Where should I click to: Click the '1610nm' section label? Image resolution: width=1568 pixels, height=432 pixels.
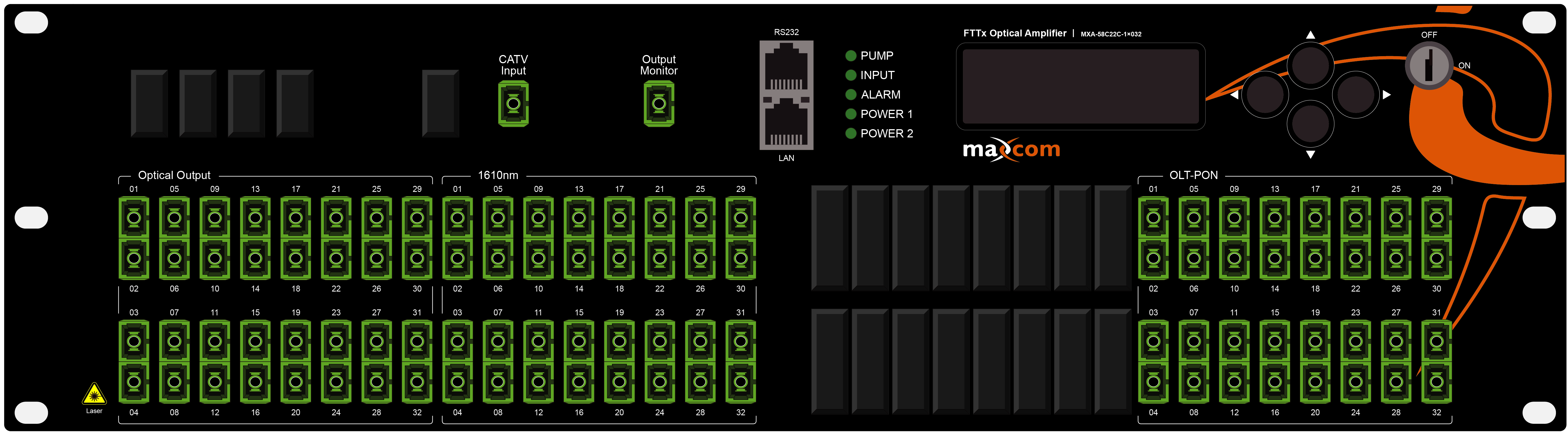pyautogui.click(x=498, y=175)
